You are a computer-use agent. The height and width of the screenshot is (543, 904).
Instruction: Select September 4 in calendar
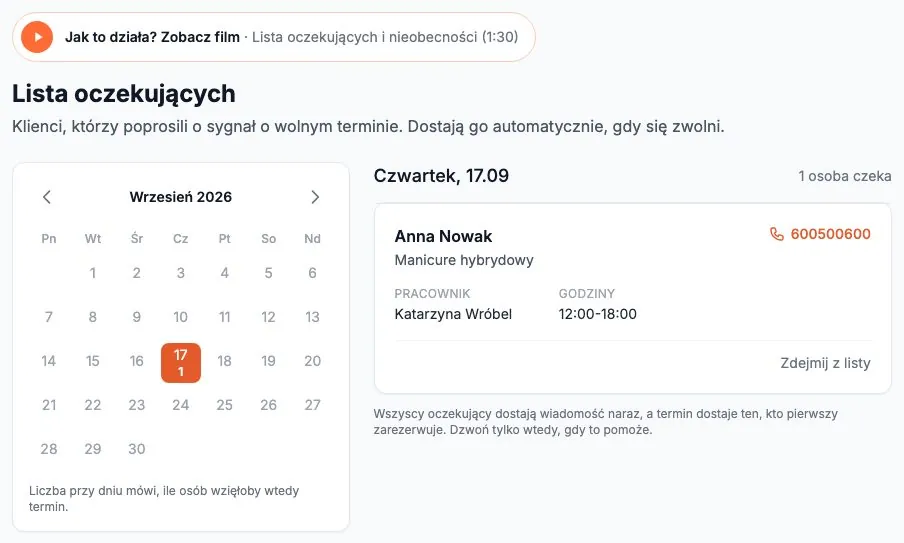click(x=224, y=273)
